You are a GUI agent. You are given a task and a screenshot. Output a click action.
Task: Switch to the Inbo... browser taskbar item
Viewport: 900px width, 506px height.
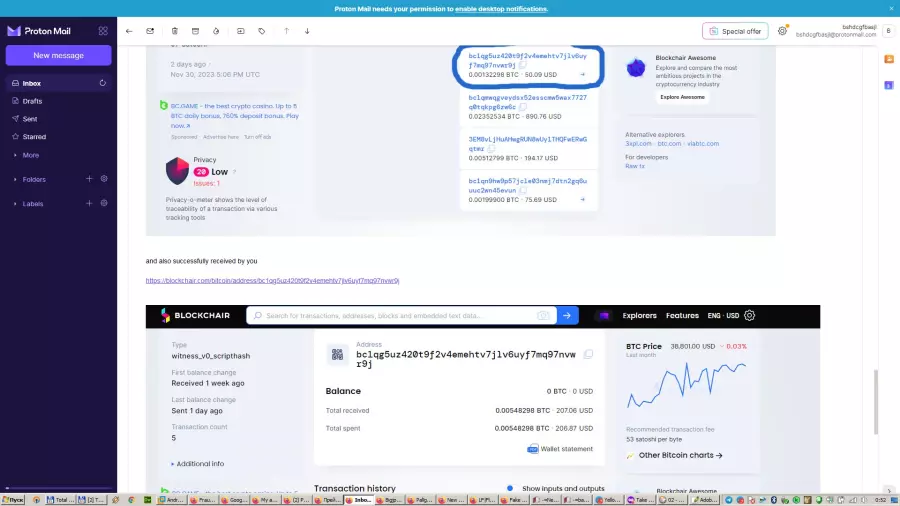359,500
